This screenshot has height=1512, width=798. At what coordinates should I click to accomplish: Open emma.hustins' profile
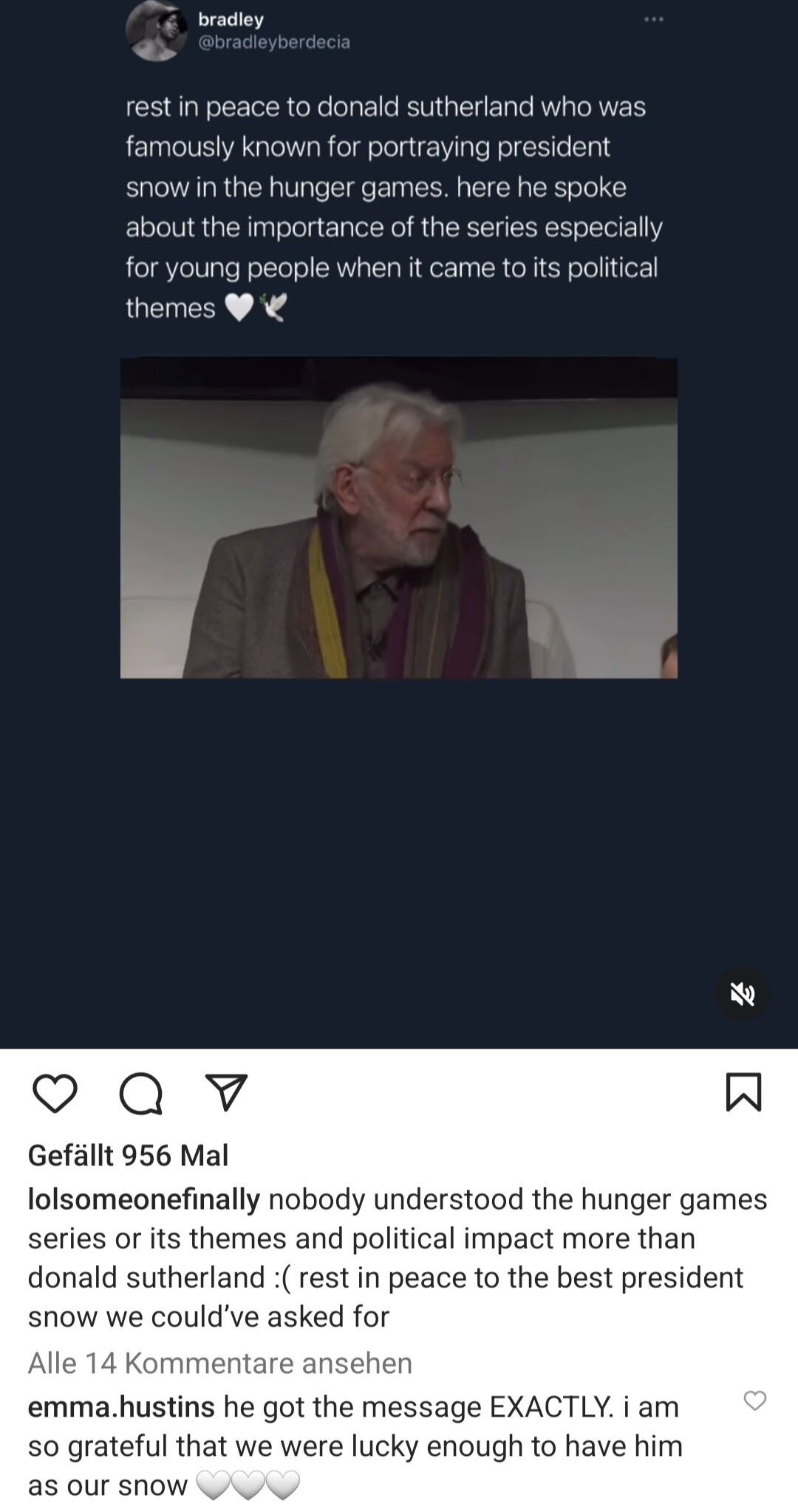click(x=121, y=1407)
